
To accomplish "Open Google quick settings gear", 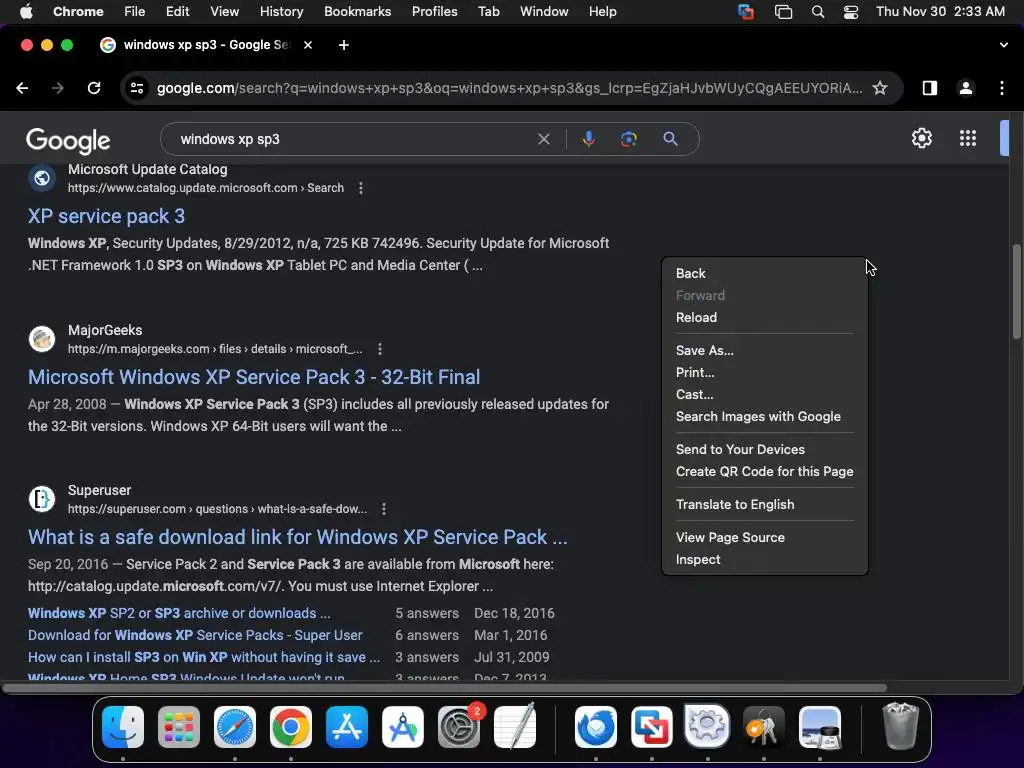I will [921, 138].
